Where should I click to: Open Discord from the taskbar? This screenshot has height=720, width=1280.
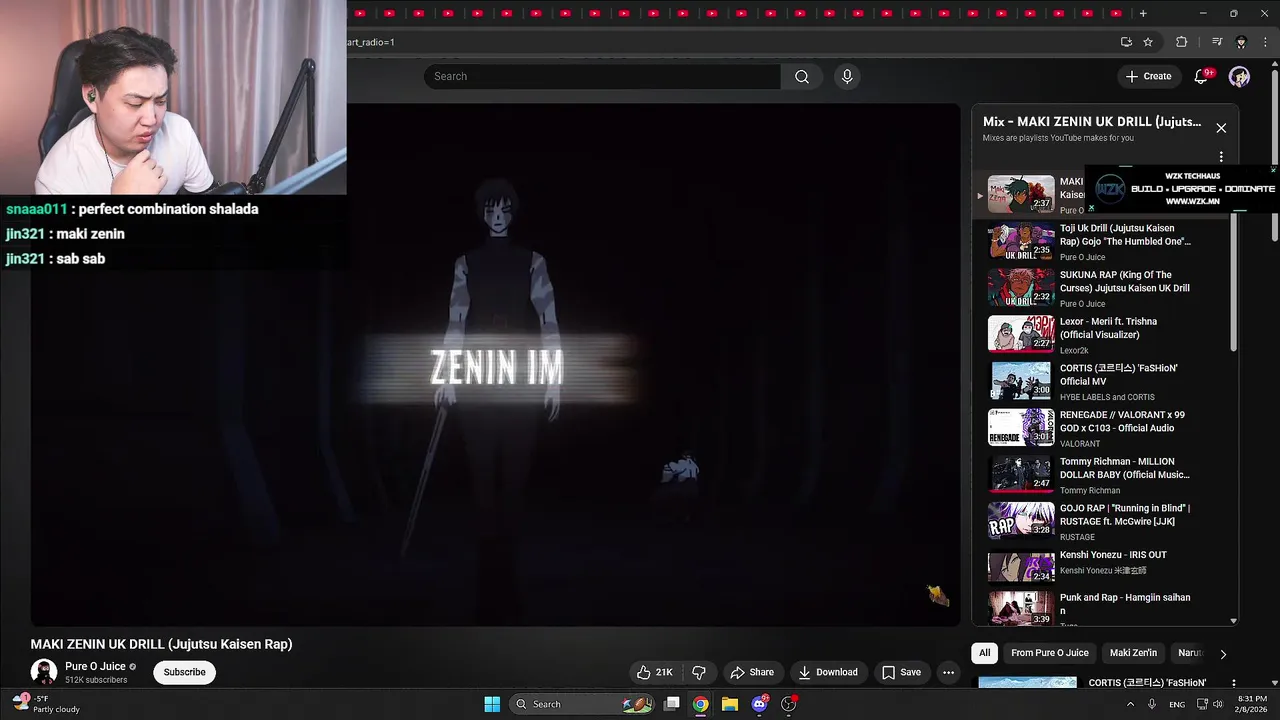pyautogui.click(x=759, y=704)
